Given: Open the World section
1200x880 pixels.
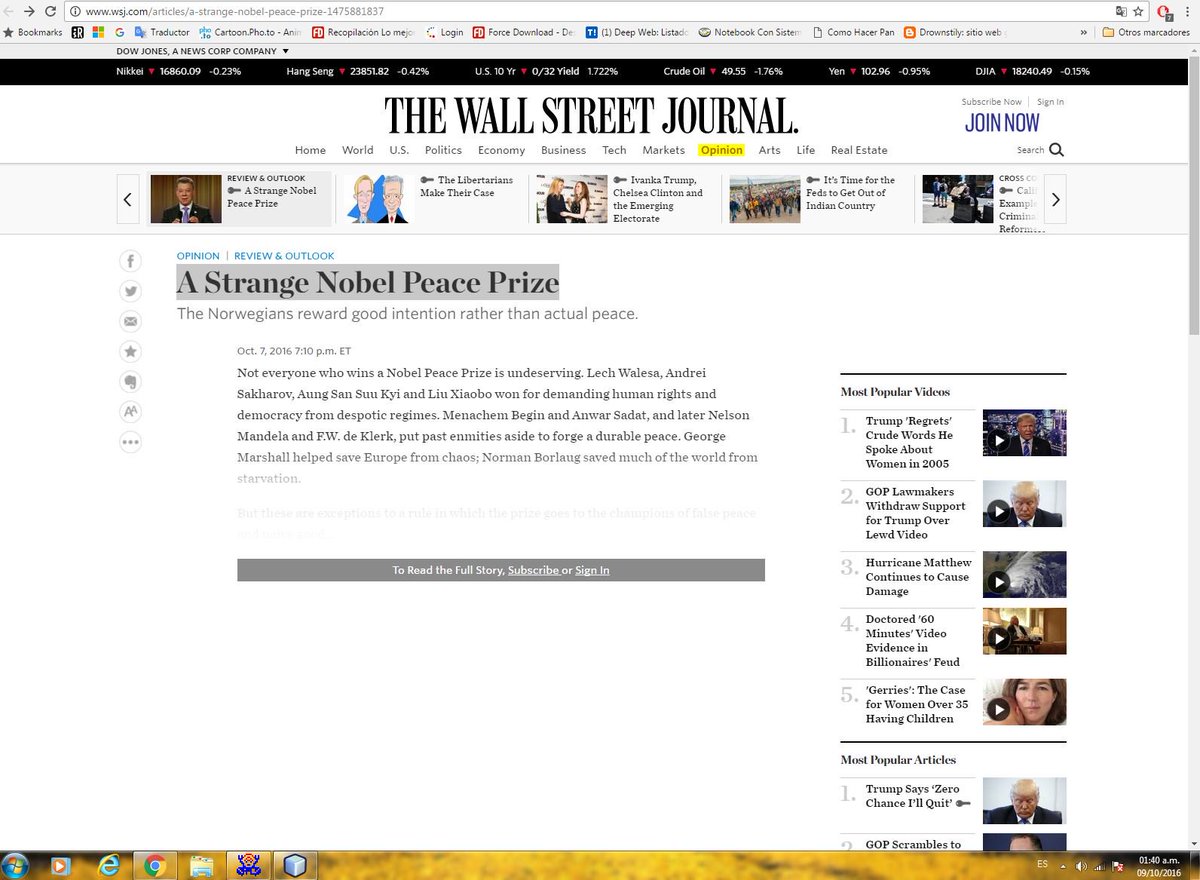Looking at the screenshot, I should [357, 150].
